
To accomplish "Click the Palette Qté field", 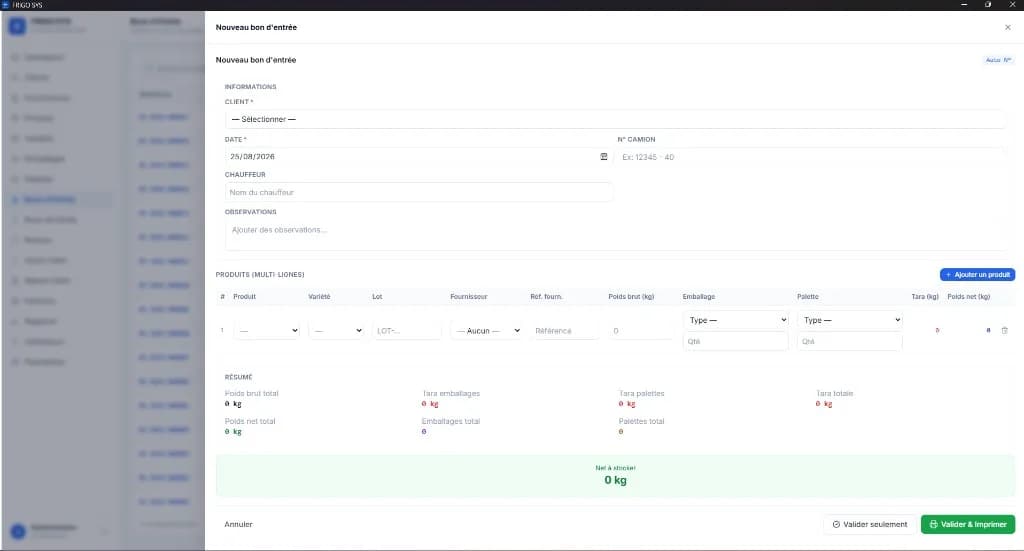I will 850,341.
